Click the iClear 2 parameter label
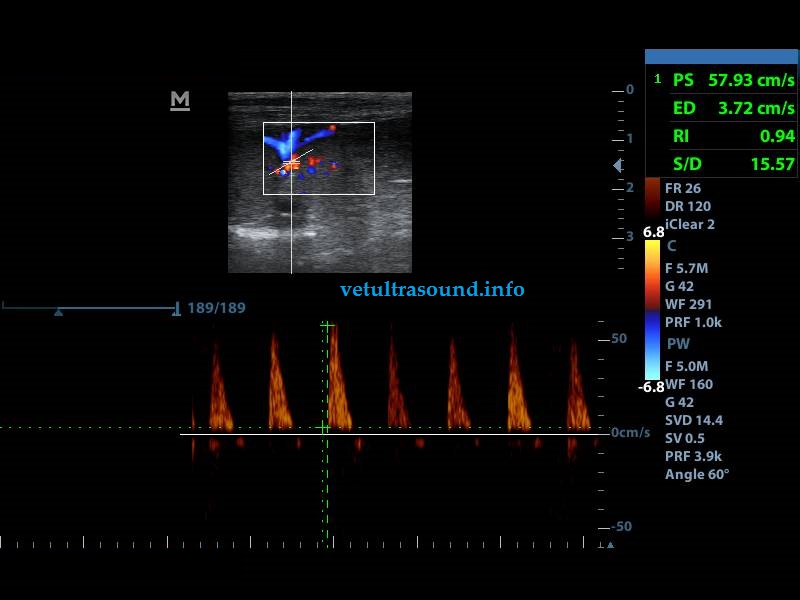 pos(690,224)
